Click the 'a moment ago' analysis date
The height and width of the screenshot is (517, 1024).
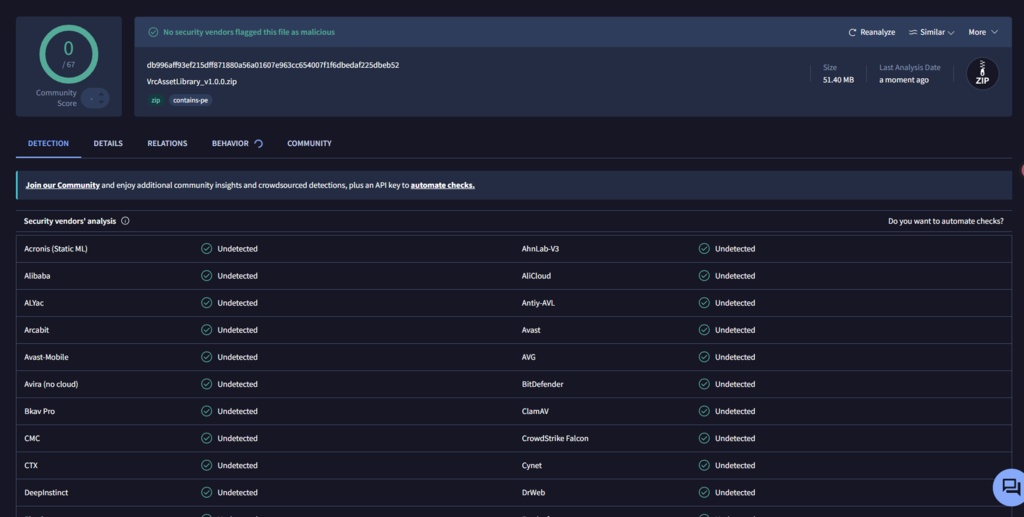click(904, 80)
